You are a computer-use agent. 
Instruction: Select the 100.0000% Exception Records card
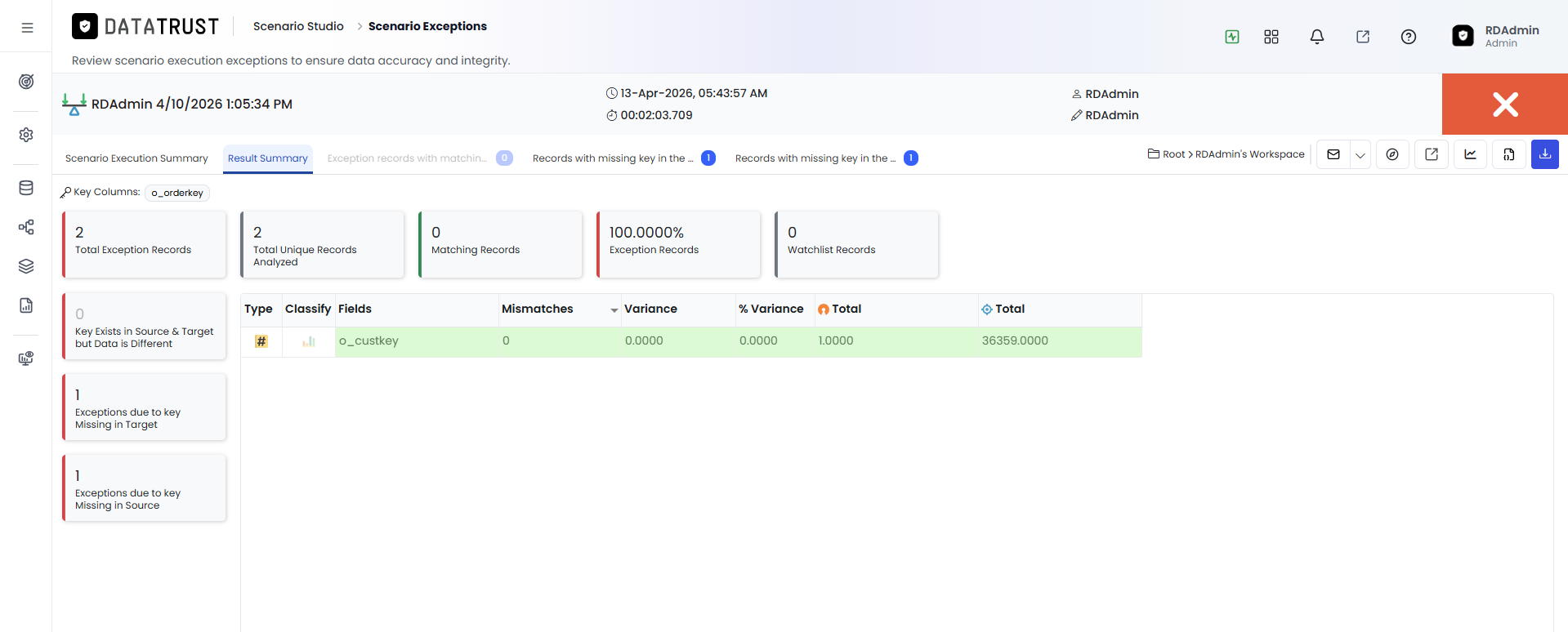pyautogui.click(x=679, y=244)
